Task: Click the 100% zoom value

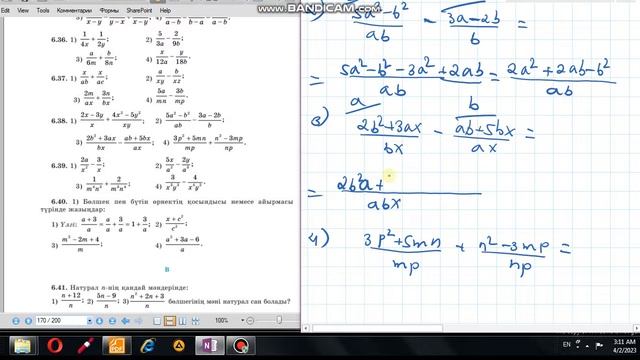Action: (x=222, y=321)
